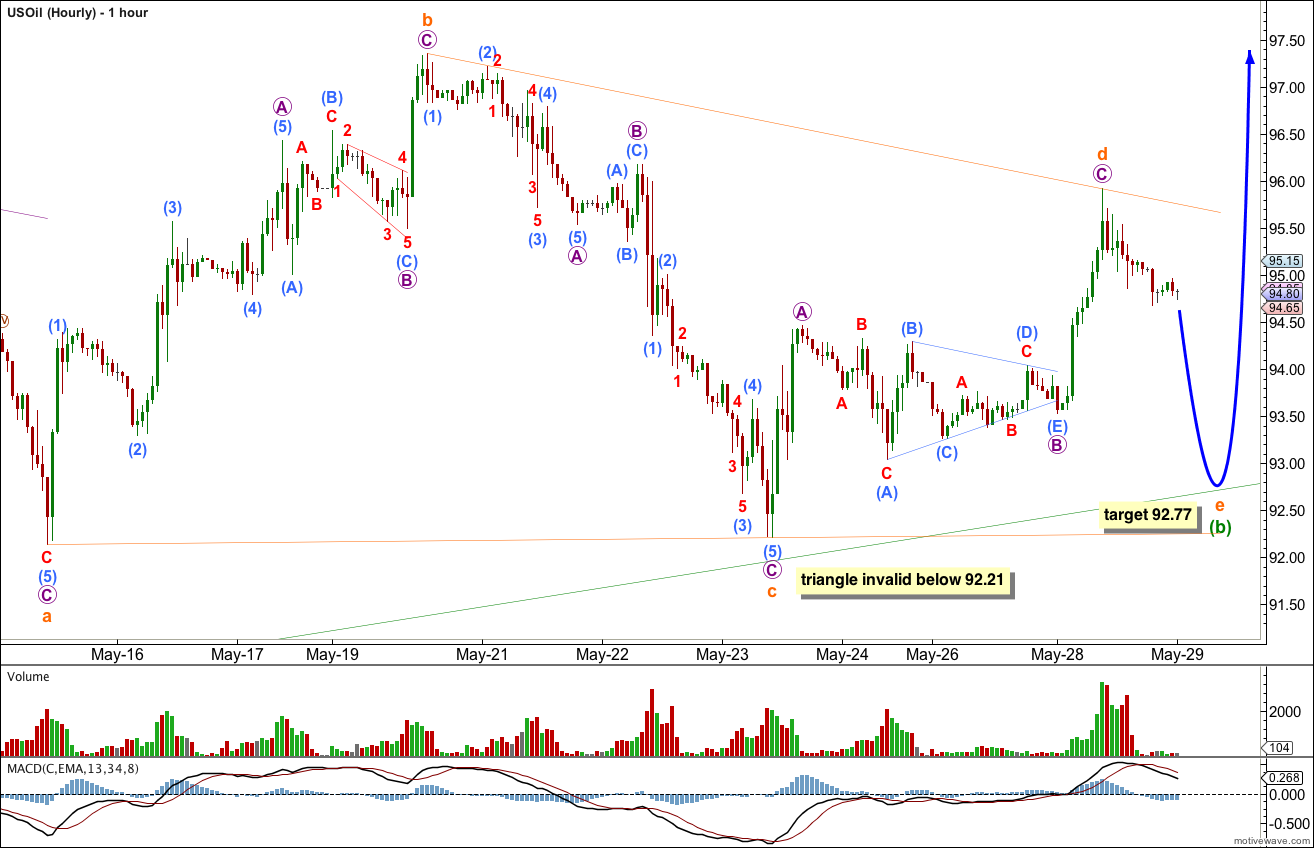The height and width of the screenshot is (848, 1314).
Task: Select the 'target 92.77' annotation box
Action: [x=1149, y=516]
